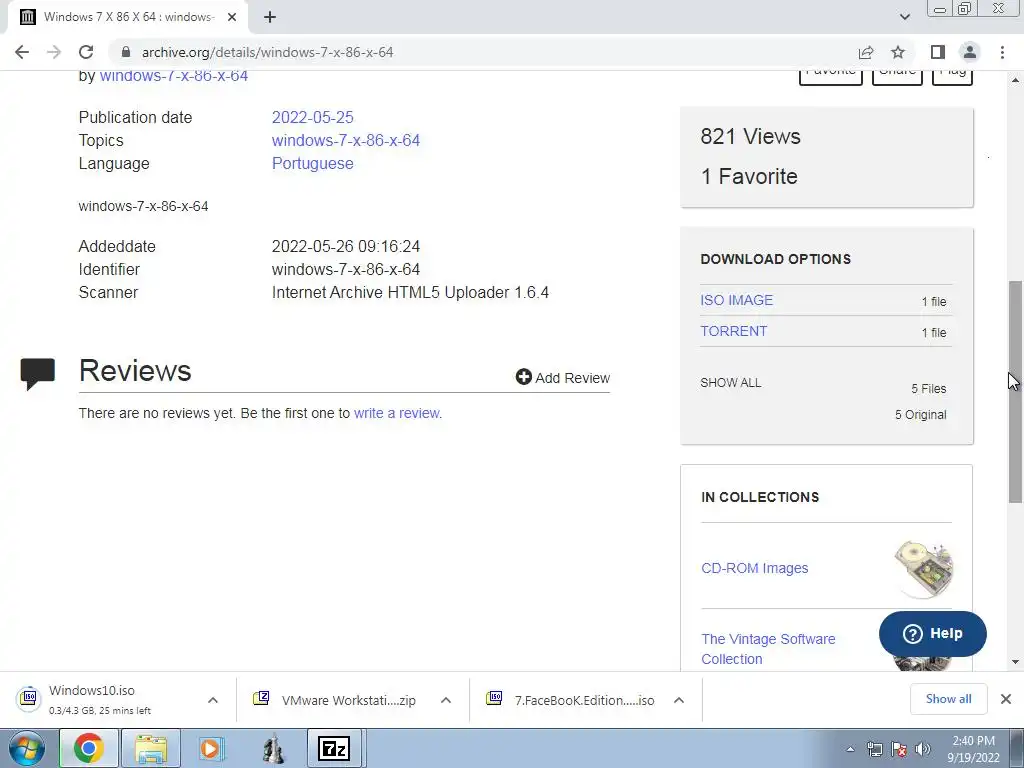
Task: Click SHOW ALL download files
Action: 730,383
